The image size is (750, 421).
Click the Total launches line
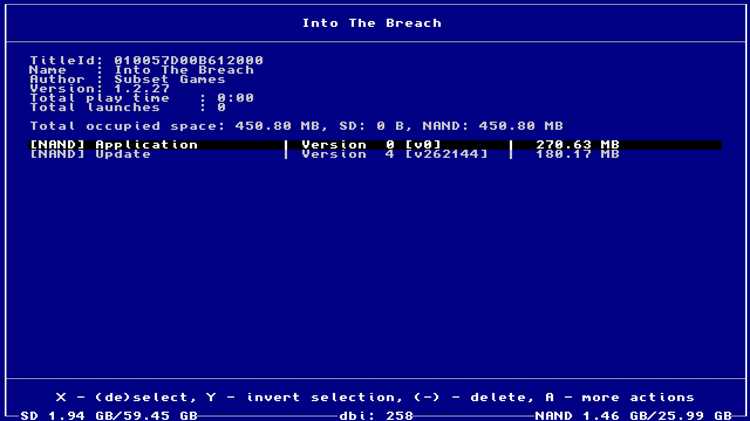[x=128, y=107]
